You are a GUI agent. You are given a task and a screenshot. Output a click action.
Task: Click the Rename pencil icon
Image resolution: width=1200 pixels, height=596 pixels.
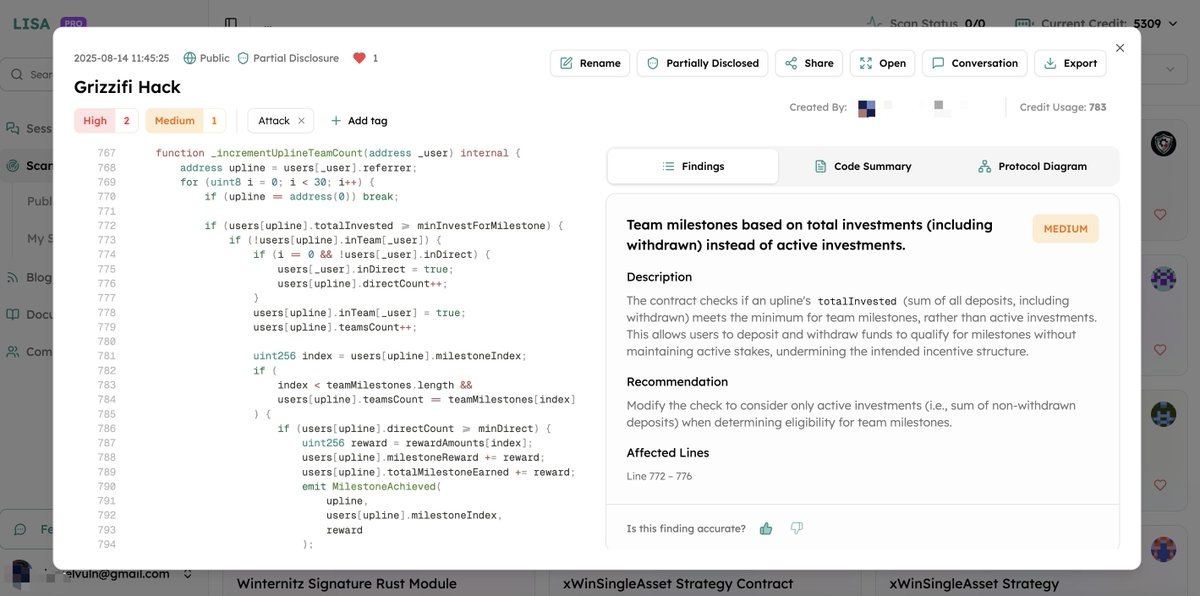point(567,62)
